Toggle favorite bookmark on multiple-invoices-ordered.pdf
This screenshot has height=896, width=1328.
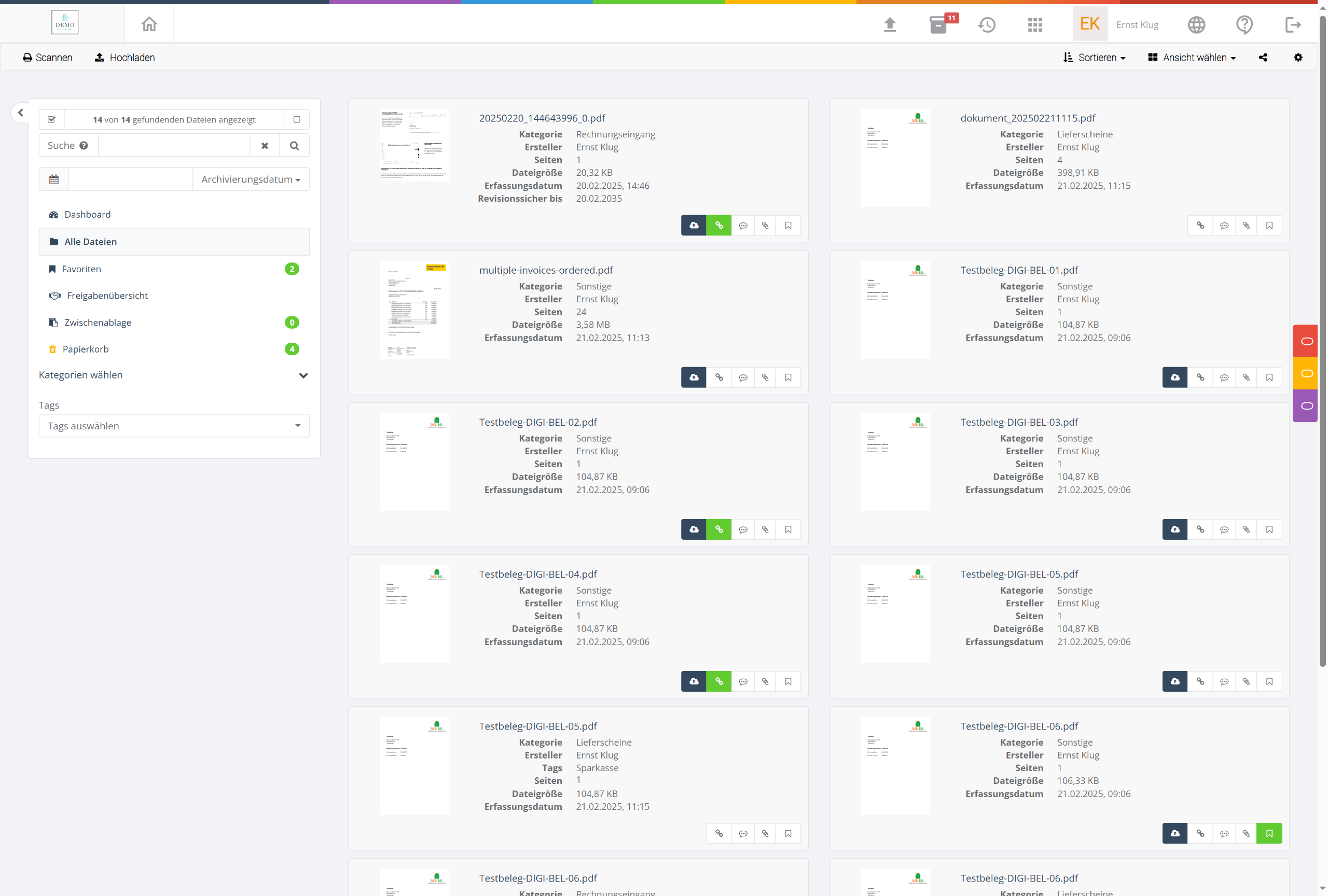pyautogui.click(x=788, y=377)
